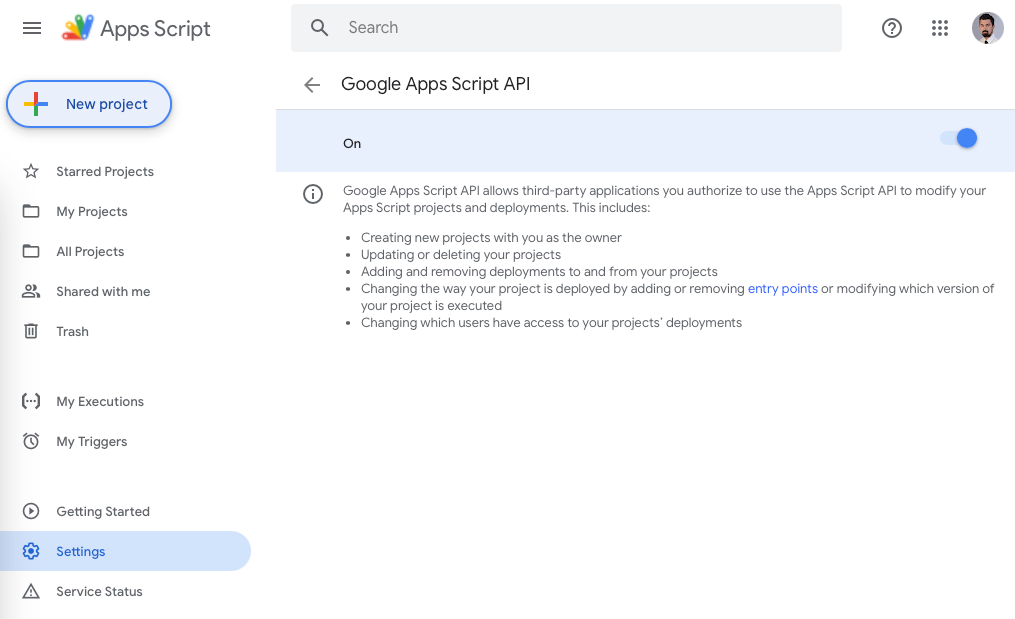Switch to All Projects
Viewport: 1015px width, 619px height.
tap(92, 251)
